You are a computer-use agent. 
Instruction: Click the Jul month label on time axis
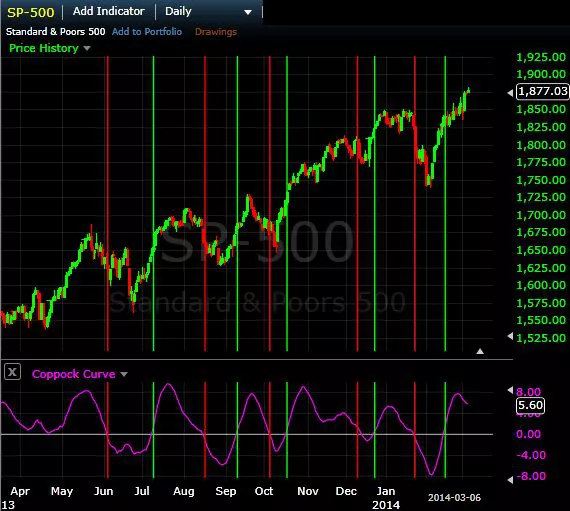click(x=142, y=491)
